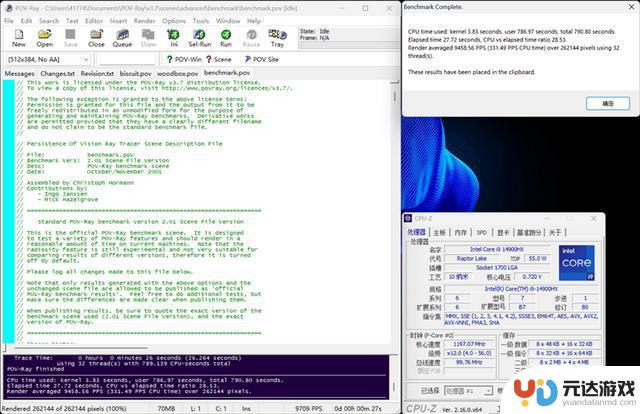The image size is (640, 414).
Task: Open the CPU-Z graphics tab
Action: [503, 232]
